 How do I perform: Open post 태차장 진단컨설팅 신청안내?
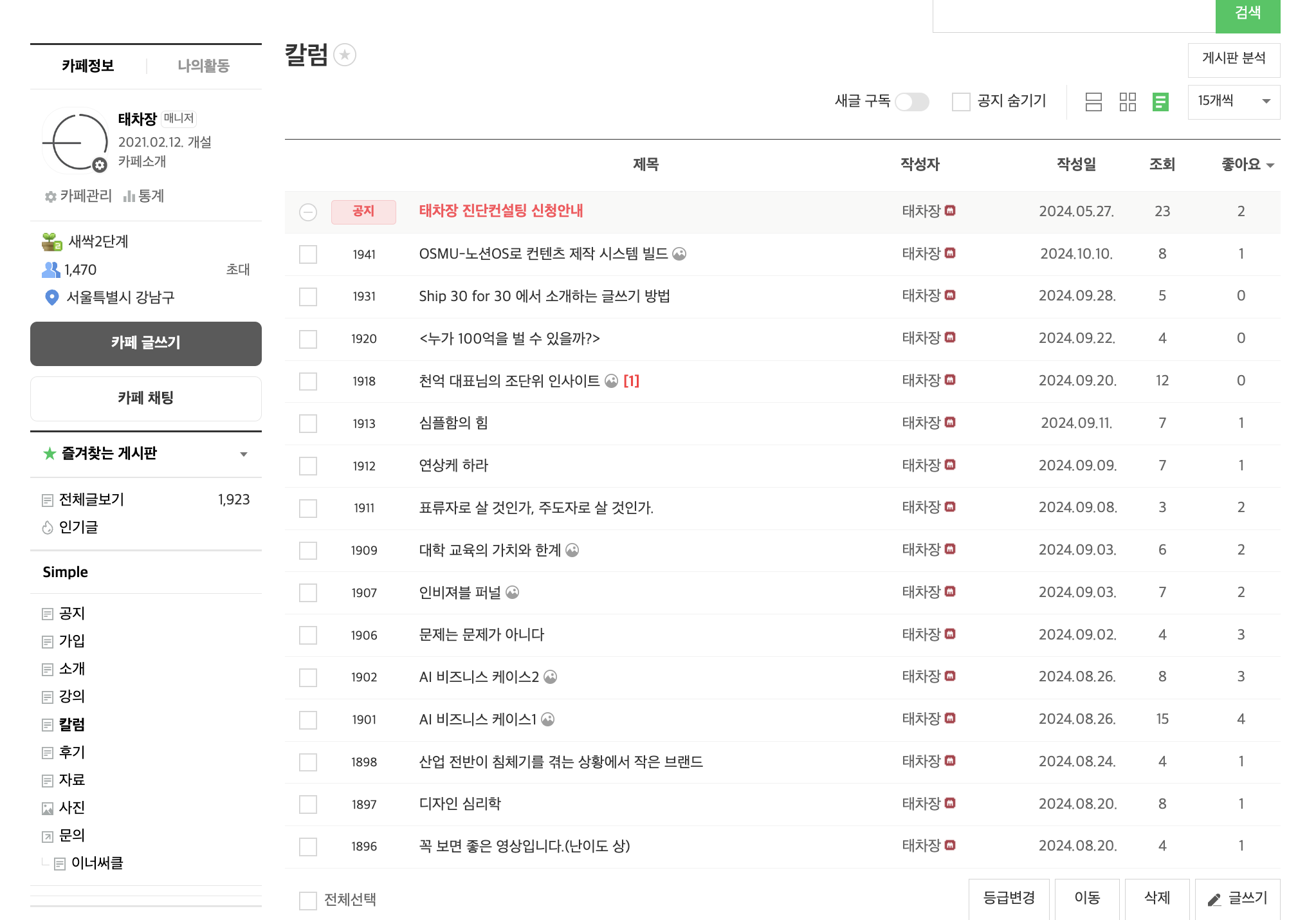click(501, 211)
